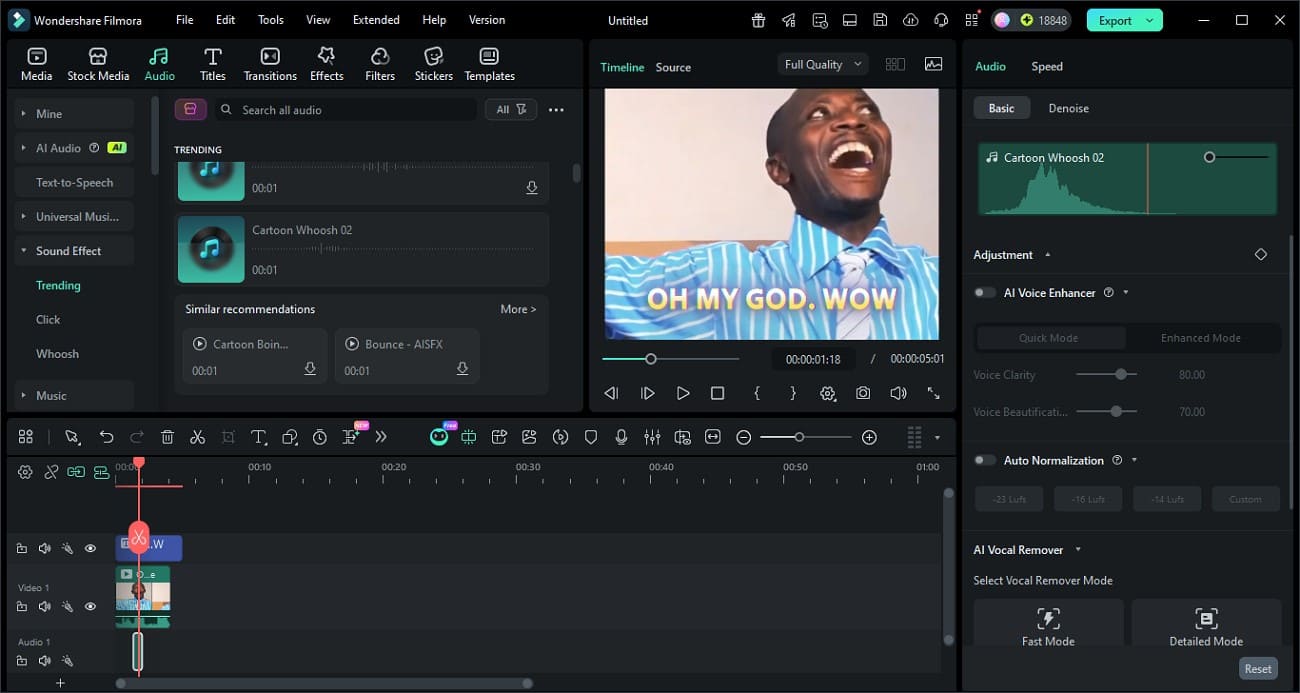The image size is (1300, 693).
Task: Select the Stickers panel icon
Action: (x=433, y=60)
